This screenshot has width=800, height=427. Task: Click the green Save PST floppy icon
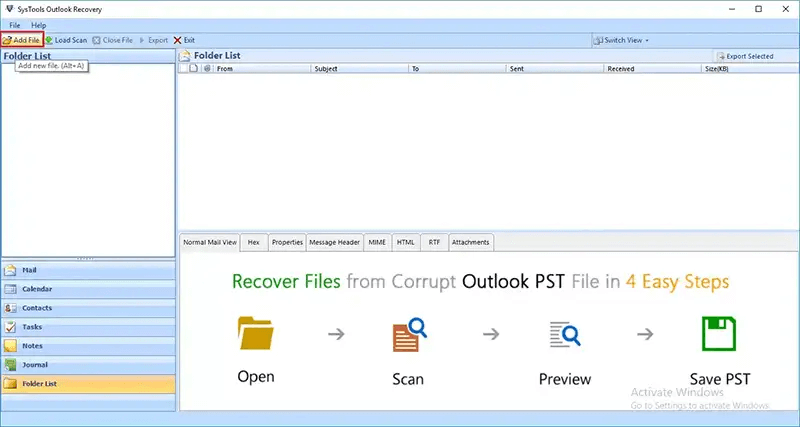pyautogui.click(x=719, y=334)
